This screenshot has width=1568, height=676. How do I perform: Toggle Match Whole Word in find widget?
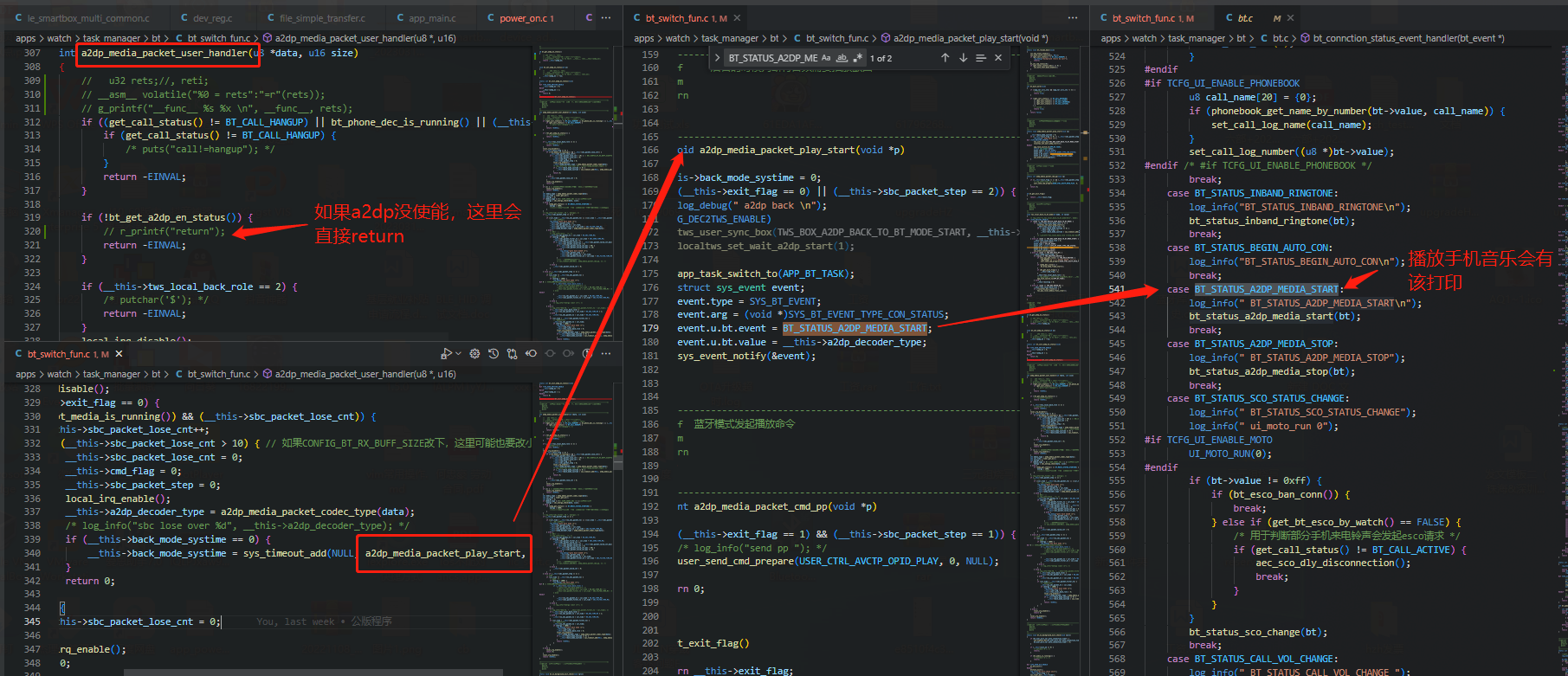(842, 58)
